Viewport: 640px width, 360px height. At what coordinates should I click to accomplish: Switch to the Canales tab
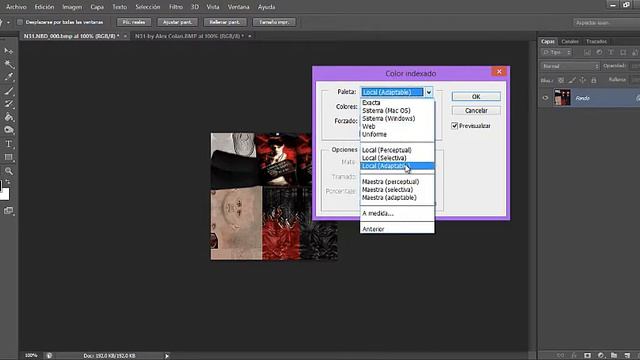click(570, 41)
